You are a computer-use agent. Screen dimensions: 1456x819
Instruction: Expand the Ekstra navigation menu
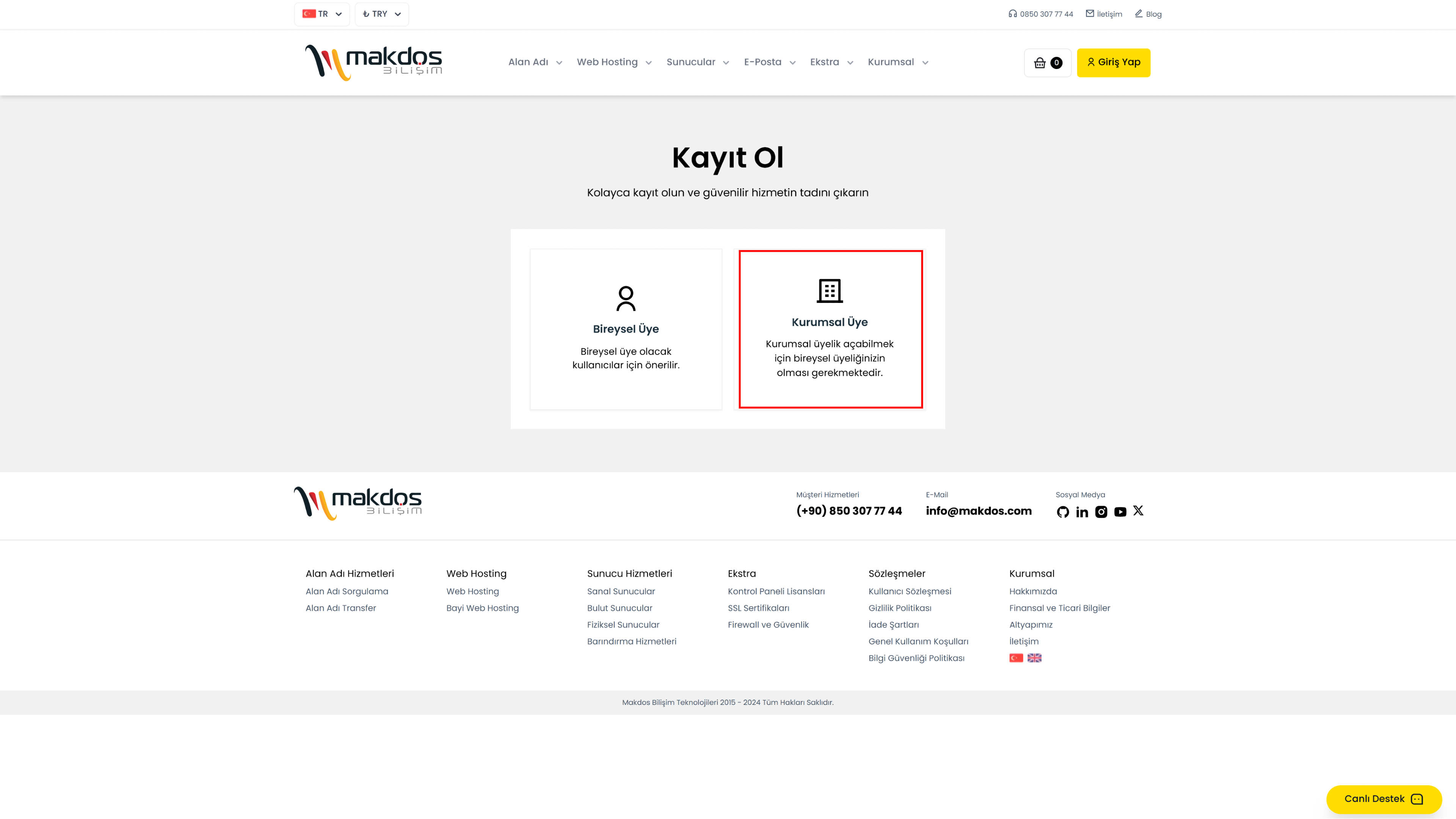click(x=832, y=62)
